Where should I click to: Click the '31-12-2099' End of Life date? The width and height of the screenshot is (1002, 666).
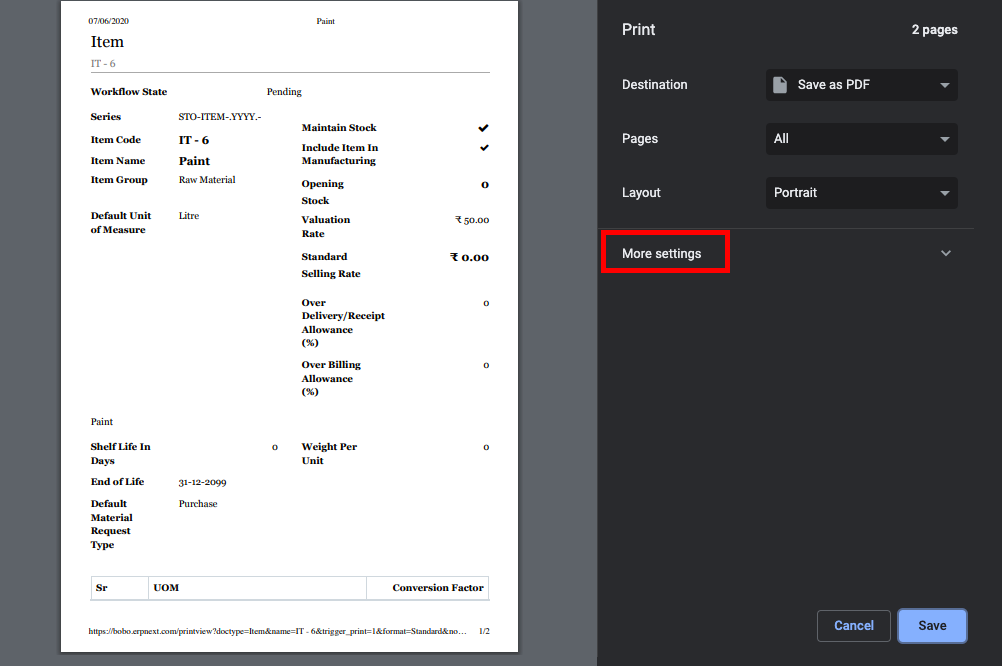coord(202,482)
